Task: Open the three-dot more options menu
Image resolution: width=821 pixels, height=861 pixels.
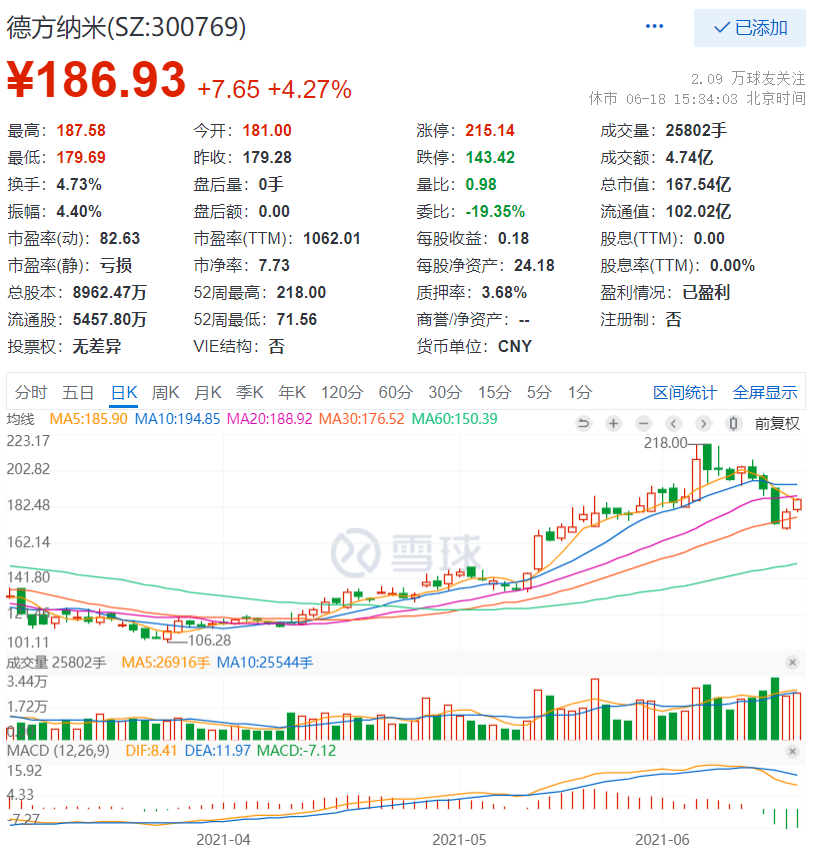Action: click(654, 26)
